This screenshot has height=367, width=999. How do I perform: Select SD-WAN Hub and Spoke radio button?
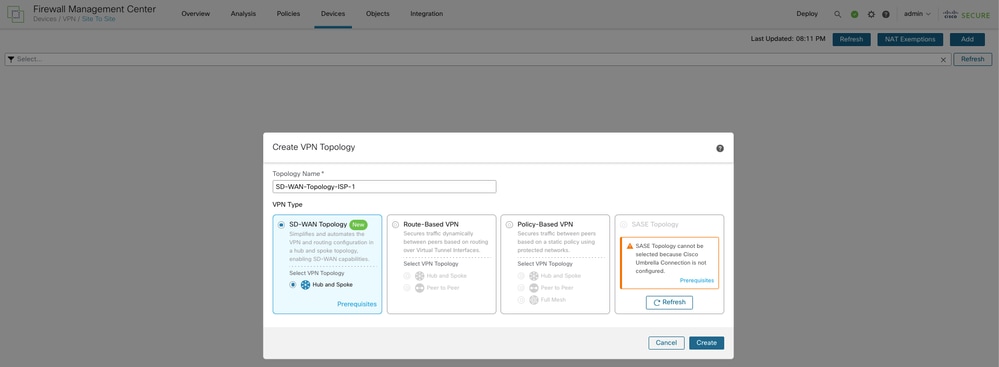(293, 285)
